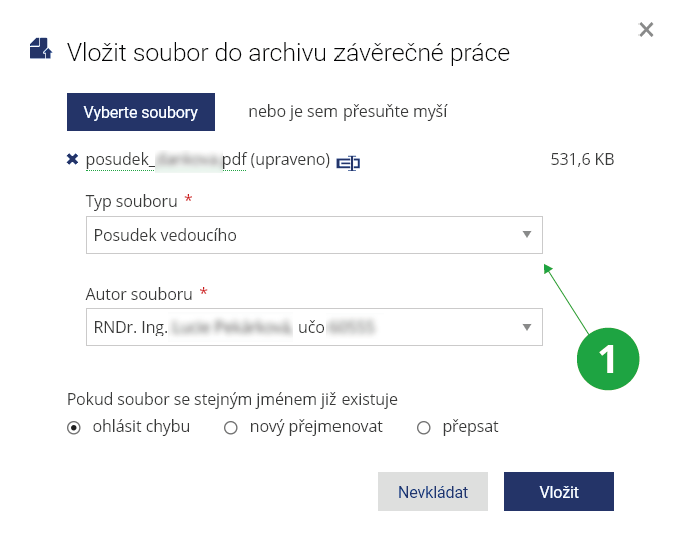Remove the posudek PDF file with the cross icon
The width and height of the screenshot is (675, 547).
(72, 159)
